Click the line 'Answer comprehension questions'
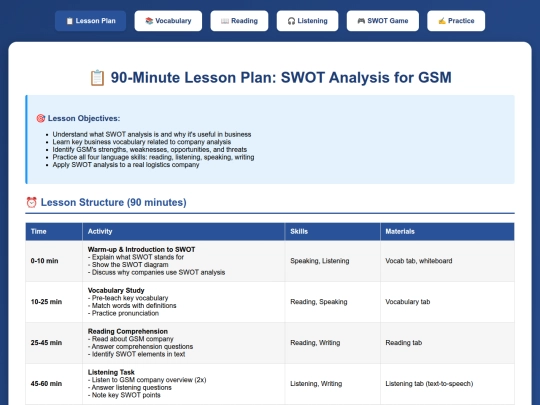 tap(140, 346)
